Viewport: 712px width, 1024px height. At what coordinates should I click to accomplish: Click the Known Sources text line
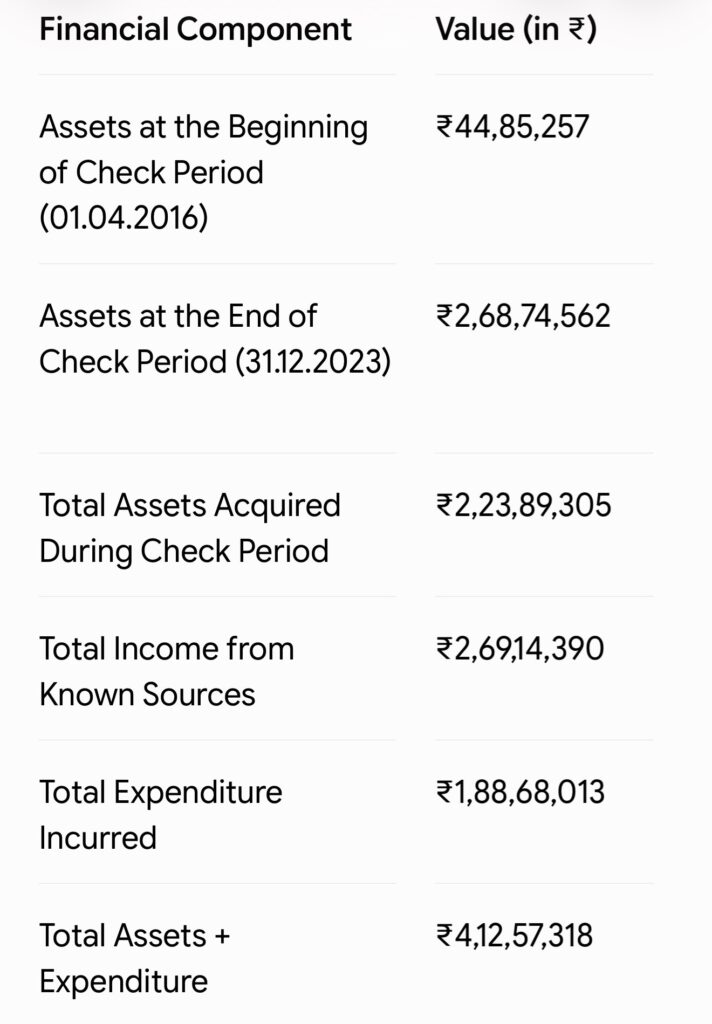pyautogui.click(x=147, y=694)
